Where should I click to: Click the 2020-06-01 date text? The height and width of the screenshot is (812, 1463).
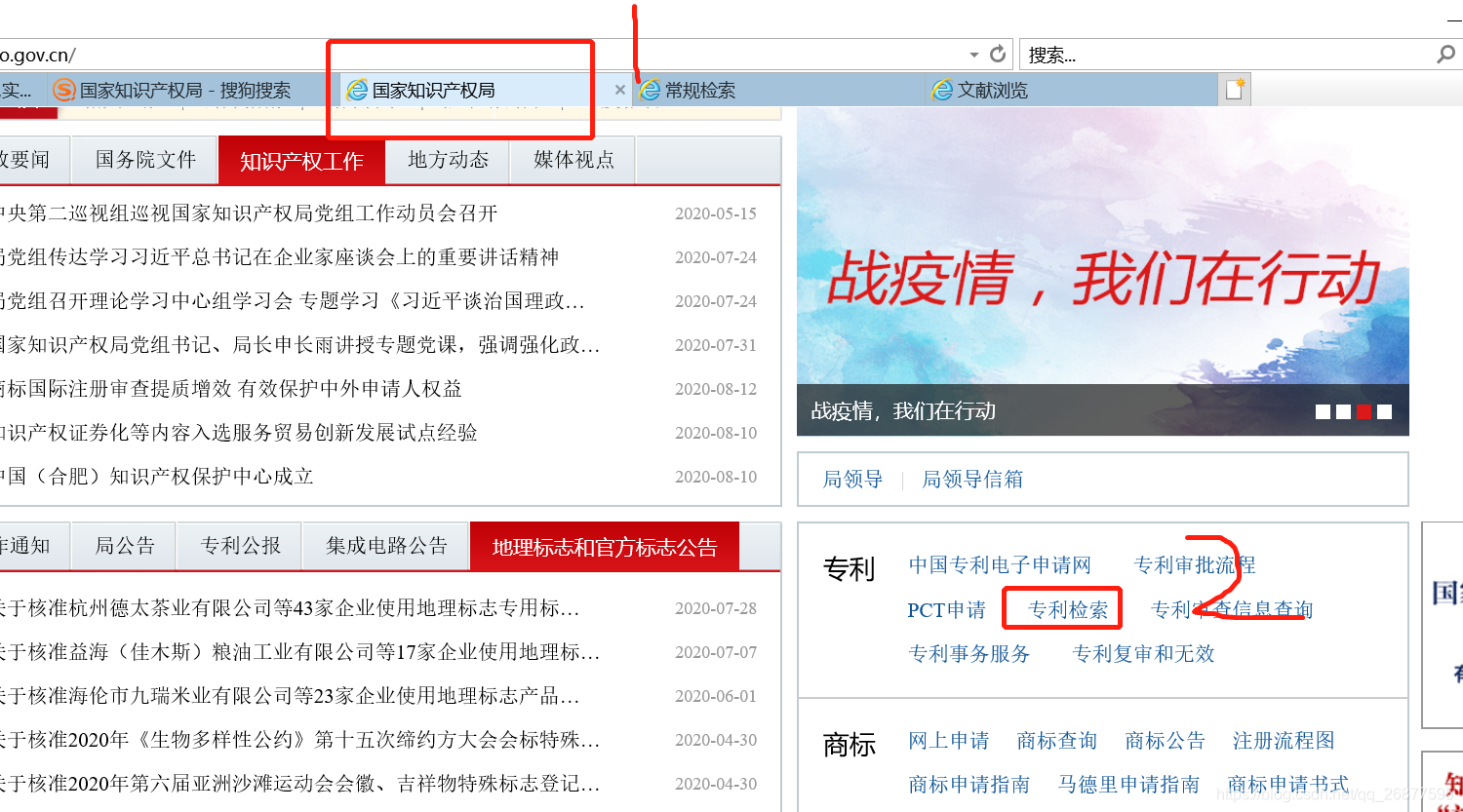[716, 696]
